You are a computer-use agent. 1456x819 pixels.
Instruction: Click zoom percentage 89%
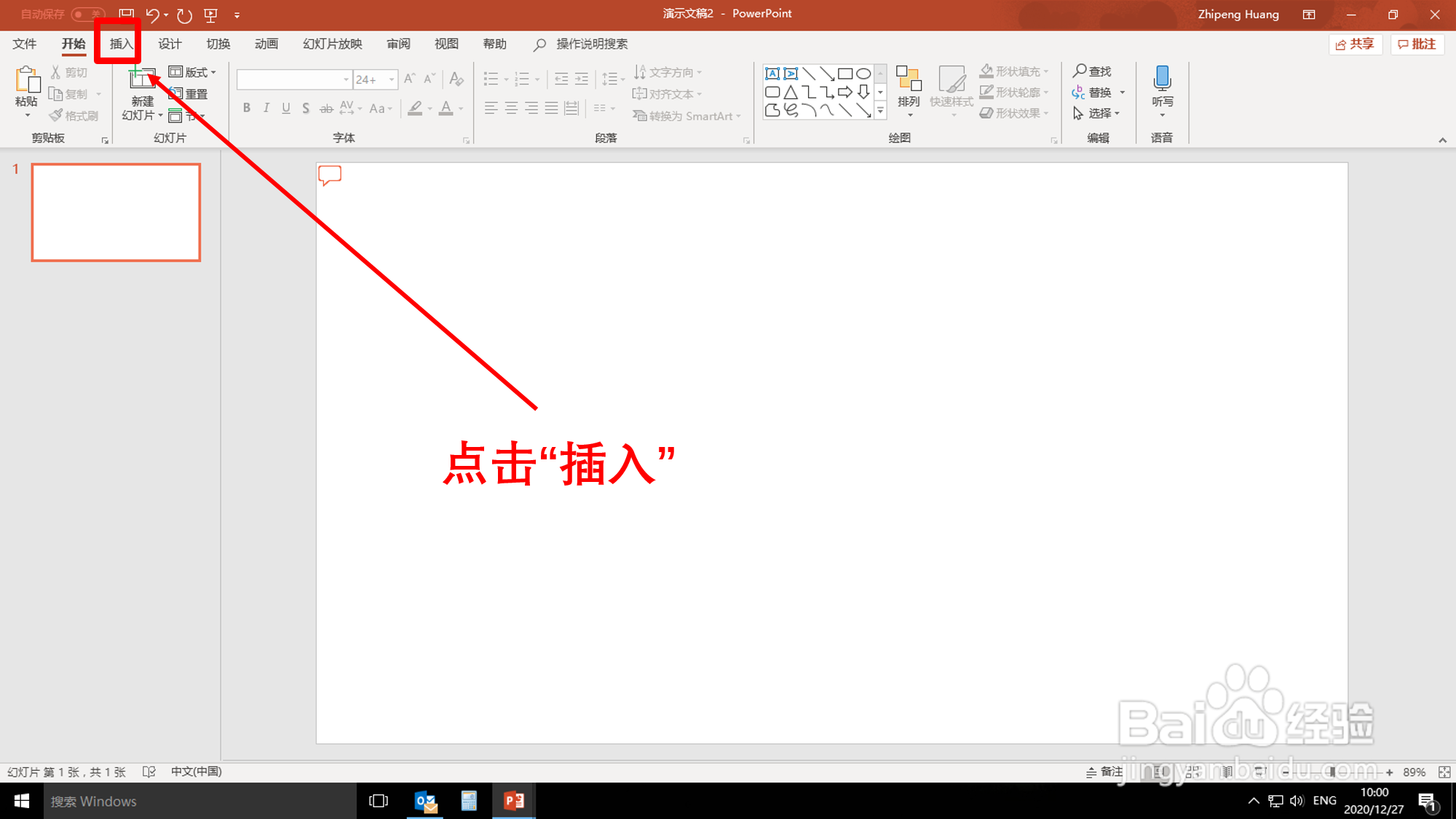point(1414,772)
